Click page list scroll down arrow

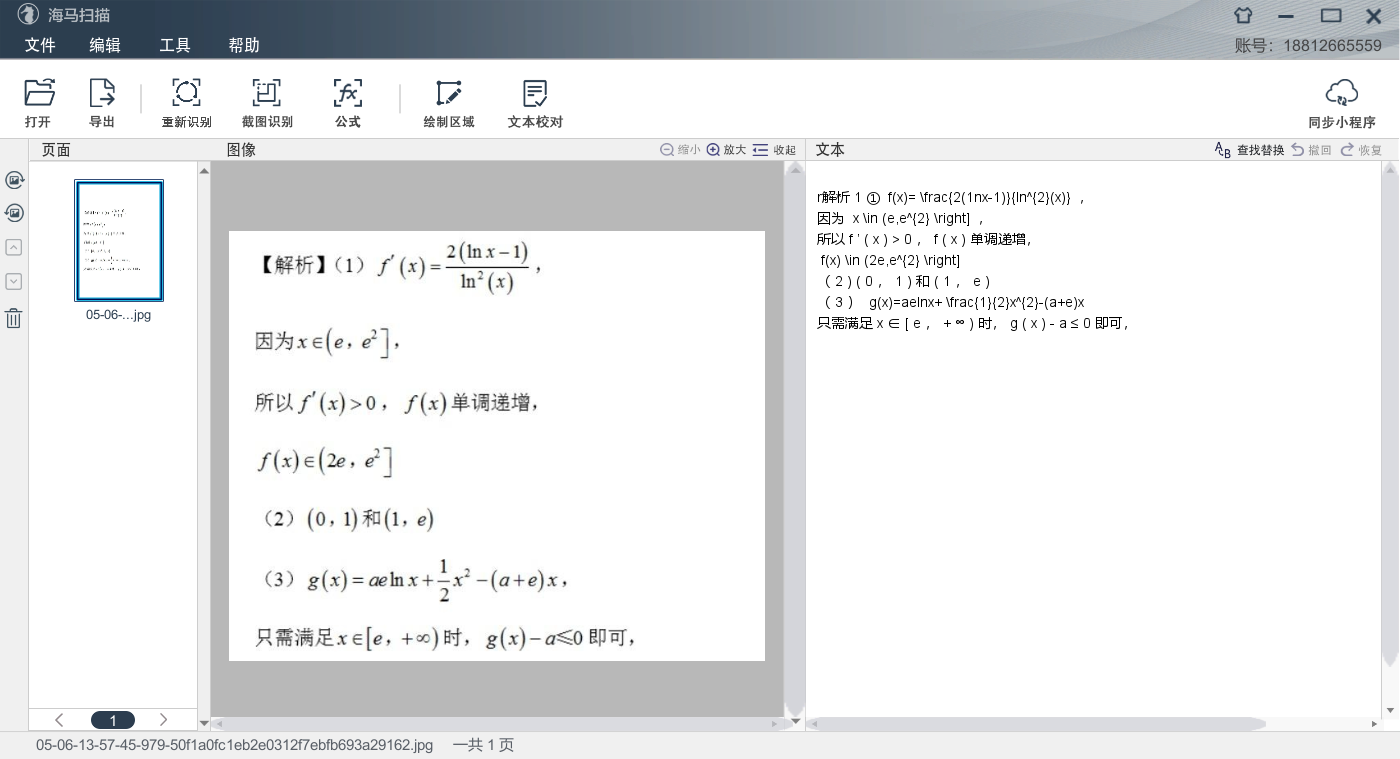coord(204,722)
